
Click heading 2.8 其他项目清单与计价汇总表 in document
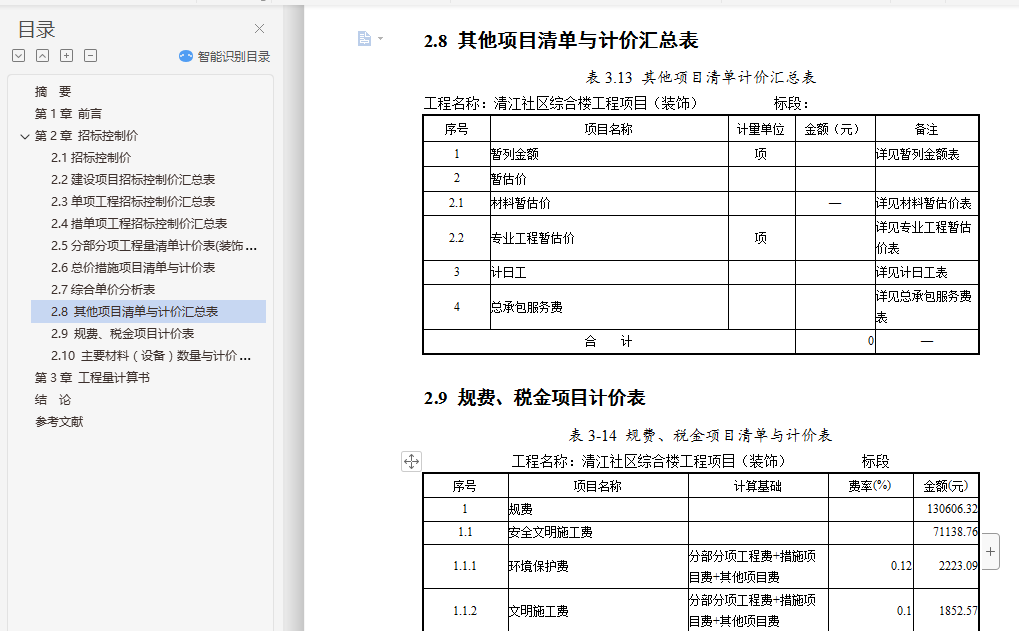click(x=561, y=41)
